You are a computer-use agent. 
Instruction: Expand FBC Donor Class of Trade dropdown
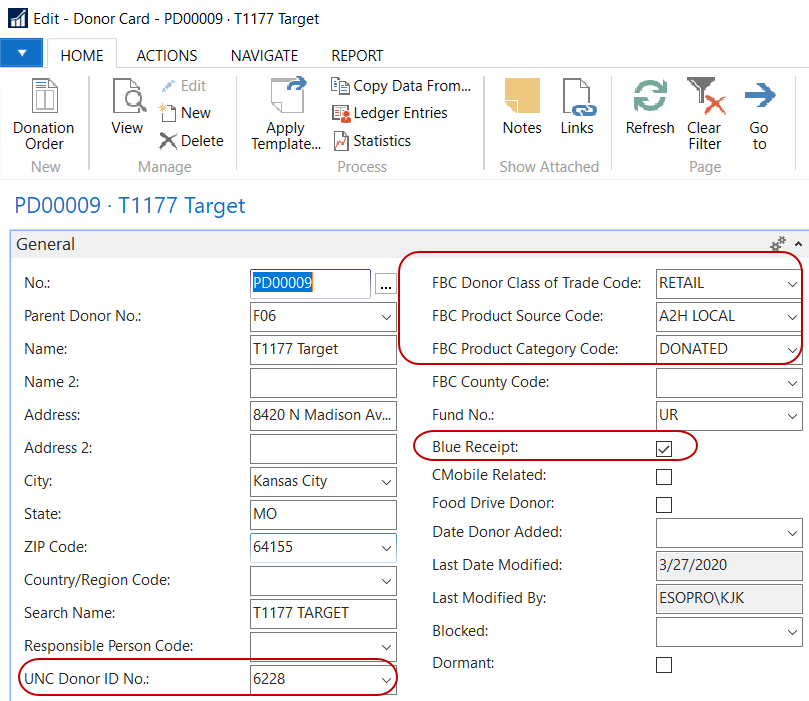(x=792, y=284)
